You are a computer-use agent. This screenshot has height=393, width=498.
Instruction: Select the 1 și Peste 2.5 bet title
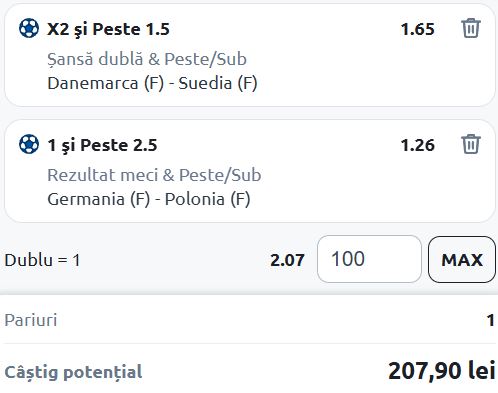102,145
